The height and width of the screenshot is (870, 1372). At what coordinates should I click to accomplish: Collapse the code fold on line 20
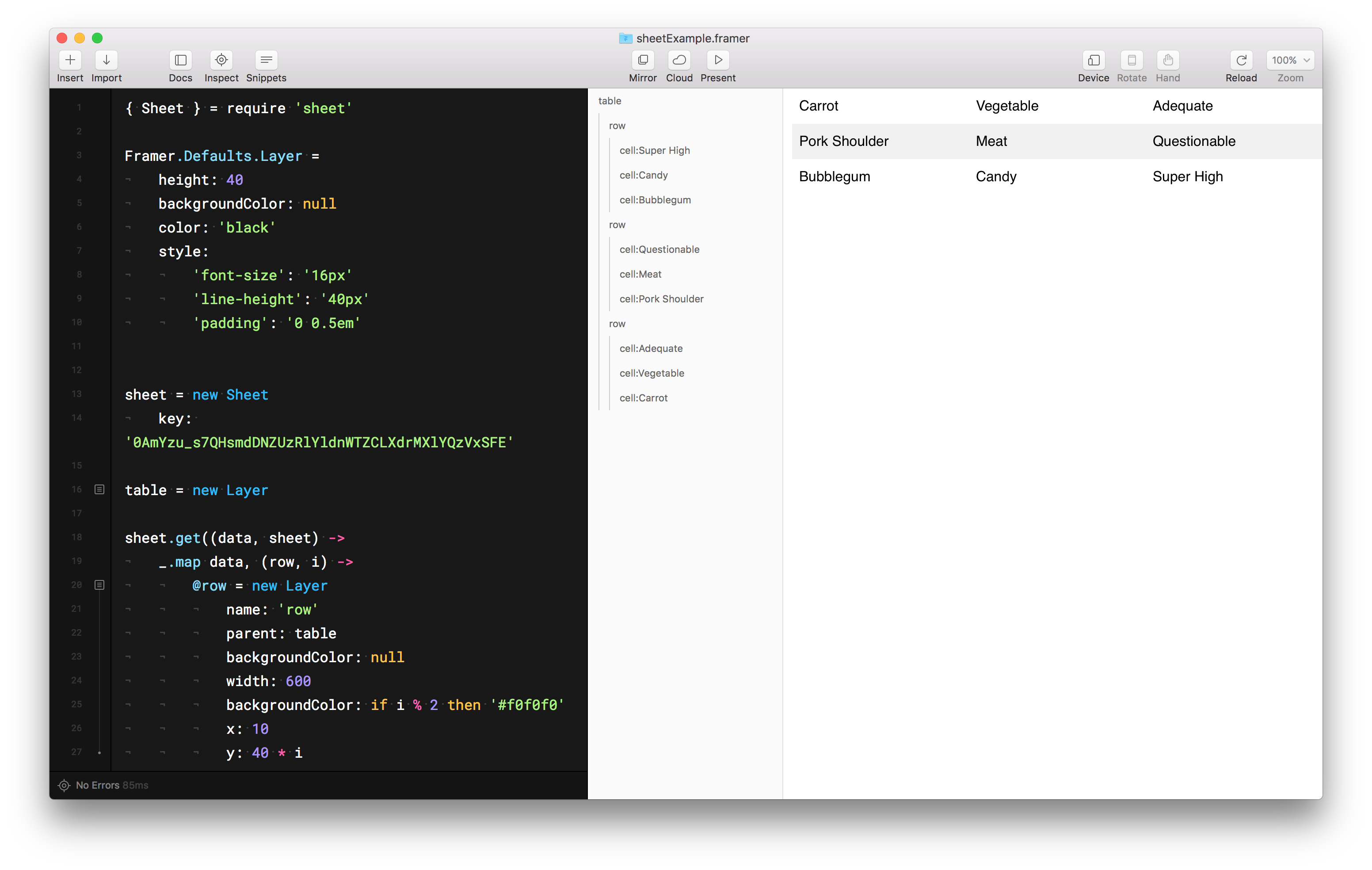[x=99, y=585]
